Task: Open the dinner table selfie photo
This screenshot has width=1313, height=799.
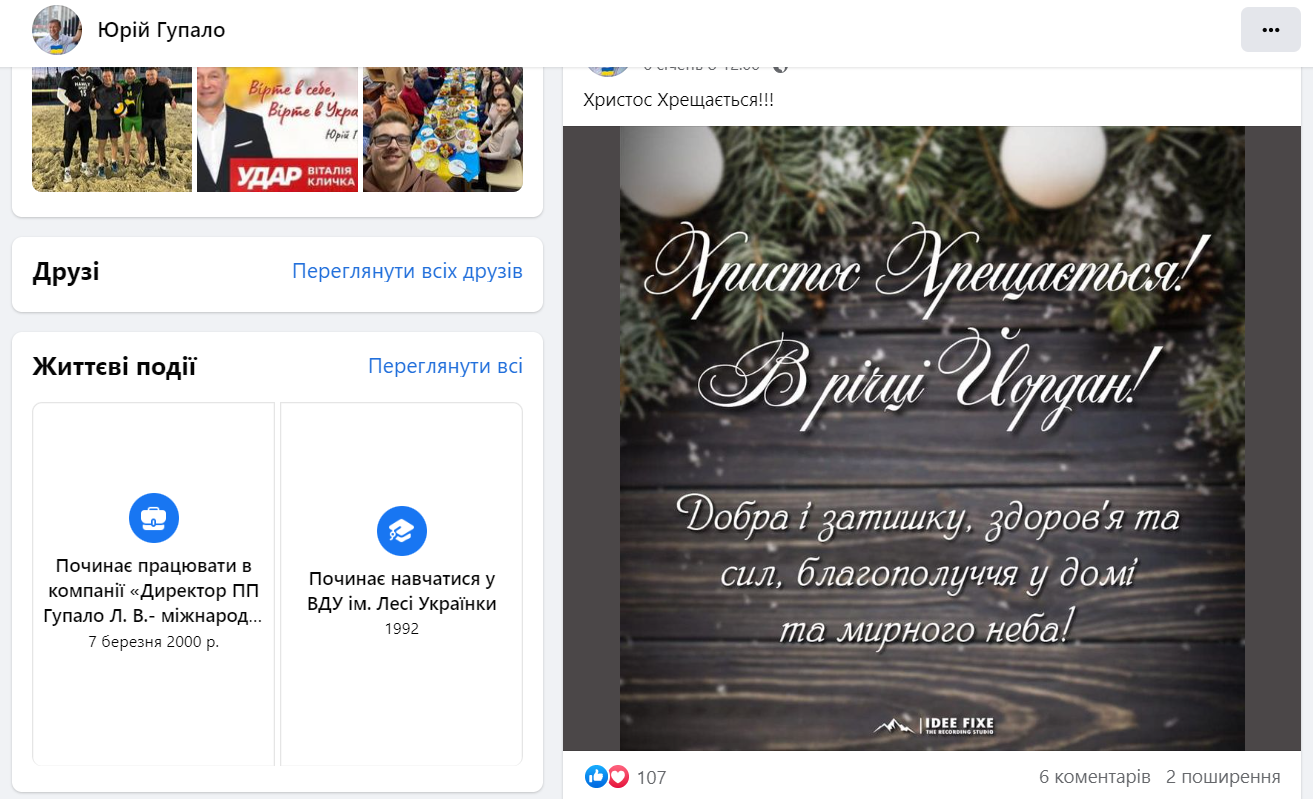Action: point(442,129)
